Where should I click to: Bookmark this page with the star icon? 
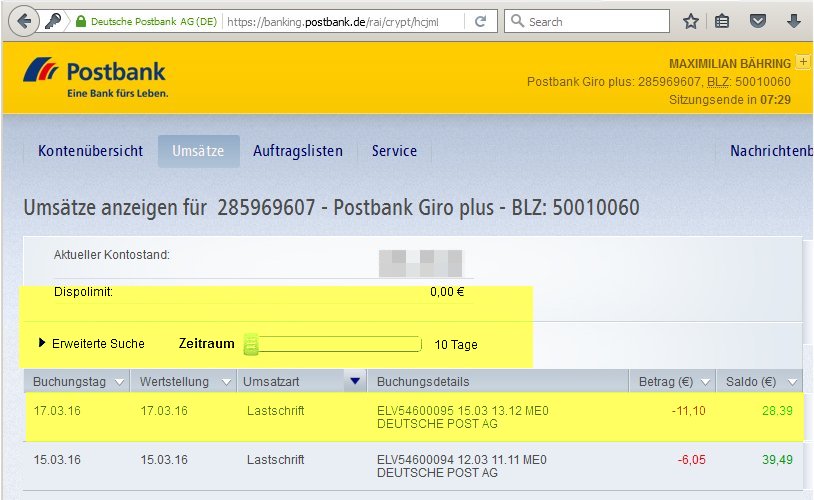point(690,21)
